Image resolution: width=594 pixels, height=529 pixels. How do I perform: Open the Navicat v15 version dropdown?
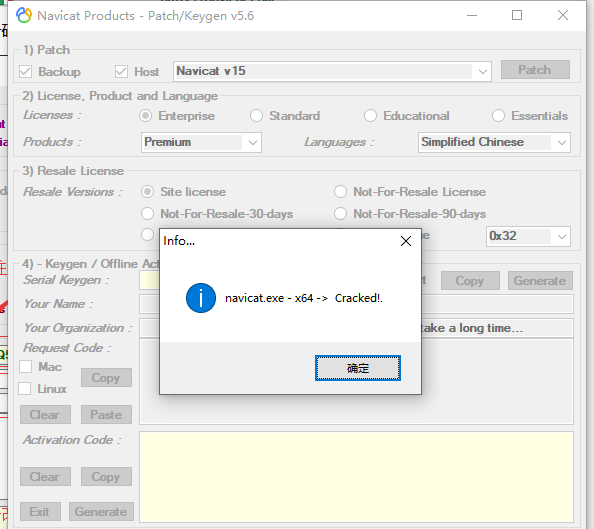(332, 71)
